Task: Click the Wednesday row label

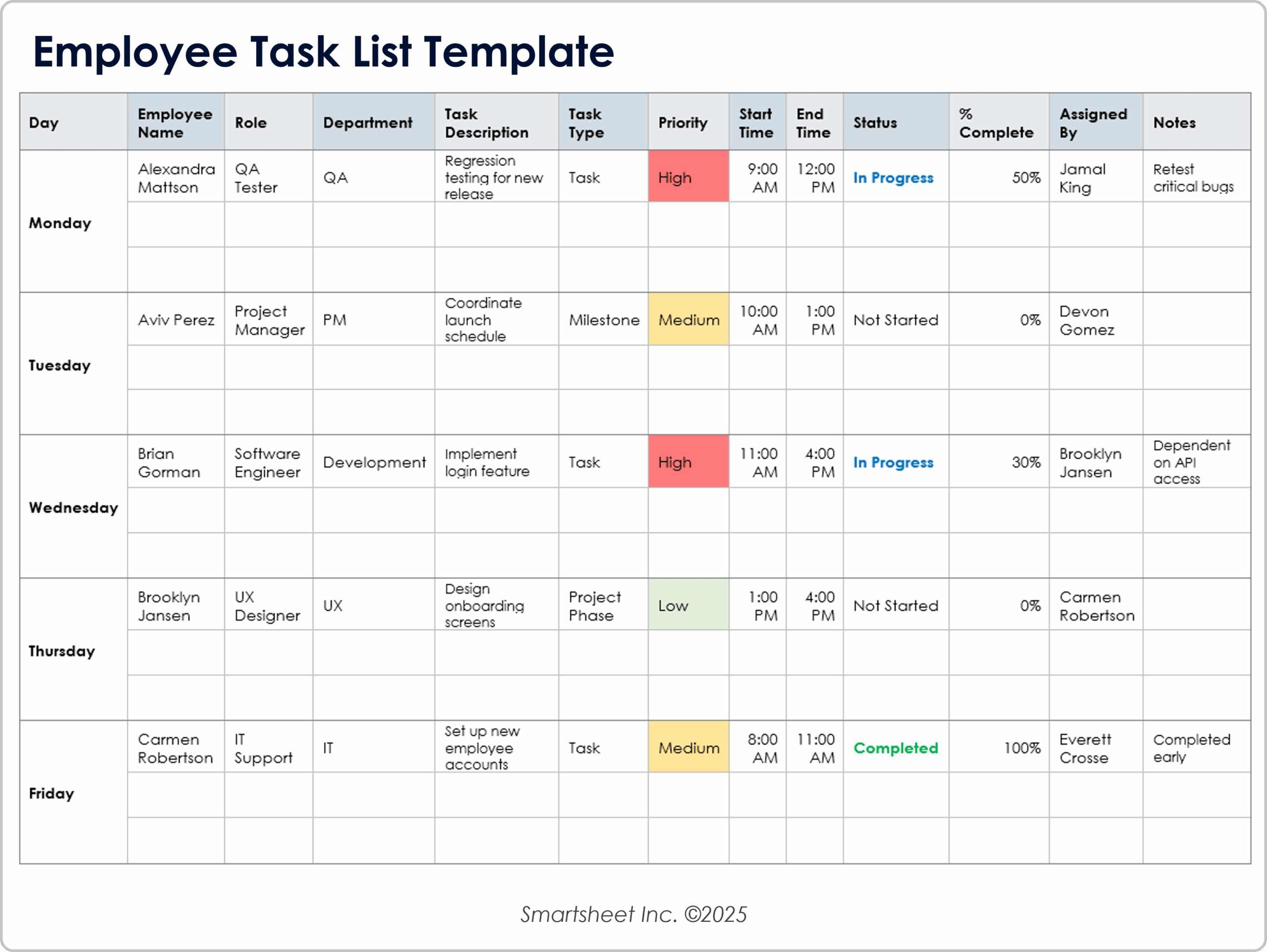Action: (x=73, y=508)
